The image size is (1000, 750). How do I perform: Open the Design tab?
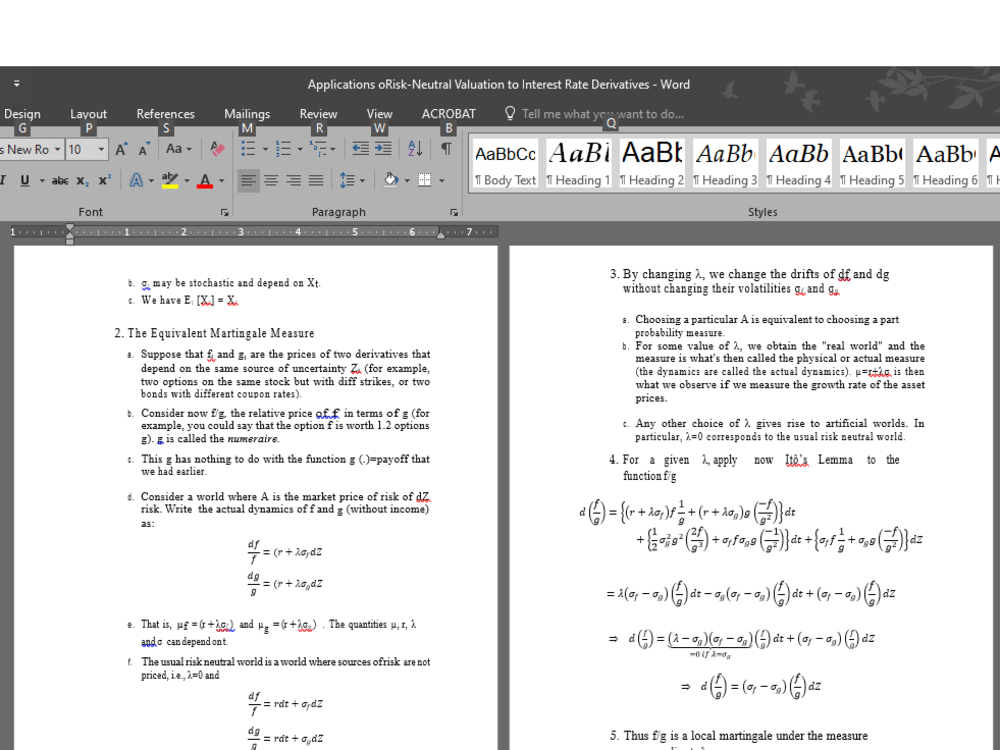click(22, 114)
